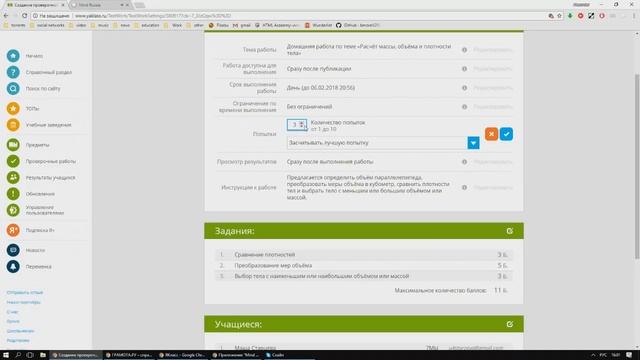Click info icon for Просмотр результатов row
Screen dimensions: 640x360
[464, 162]
